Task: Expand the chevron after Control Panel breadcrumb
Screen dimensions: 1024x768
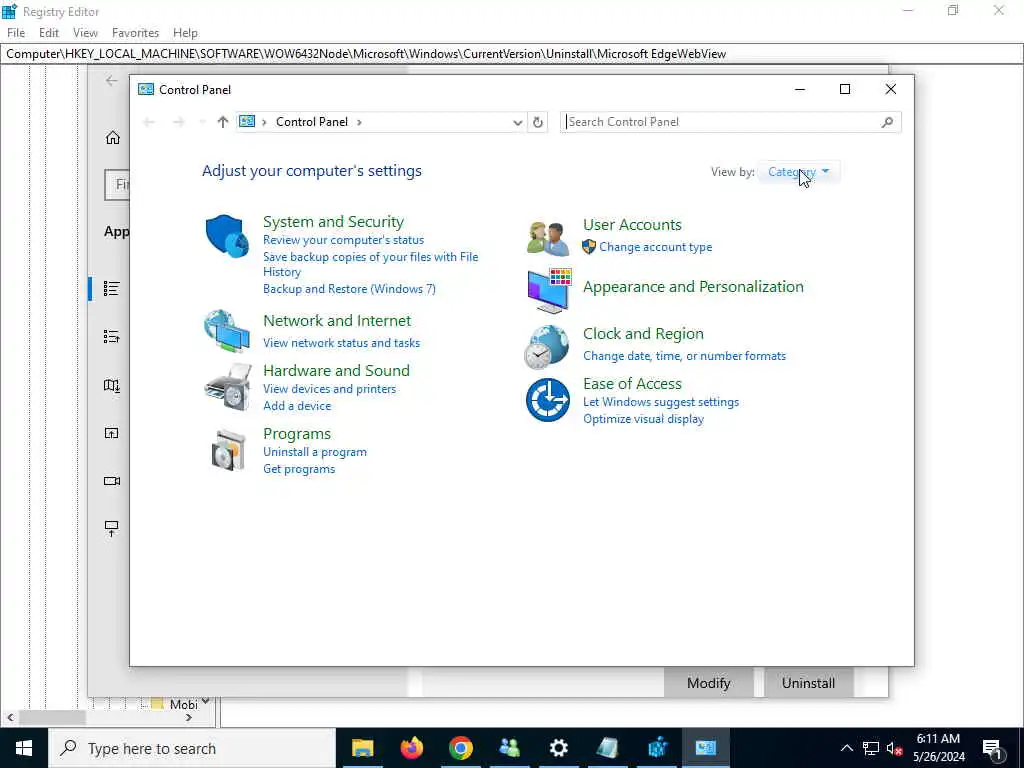Action: 359,122
